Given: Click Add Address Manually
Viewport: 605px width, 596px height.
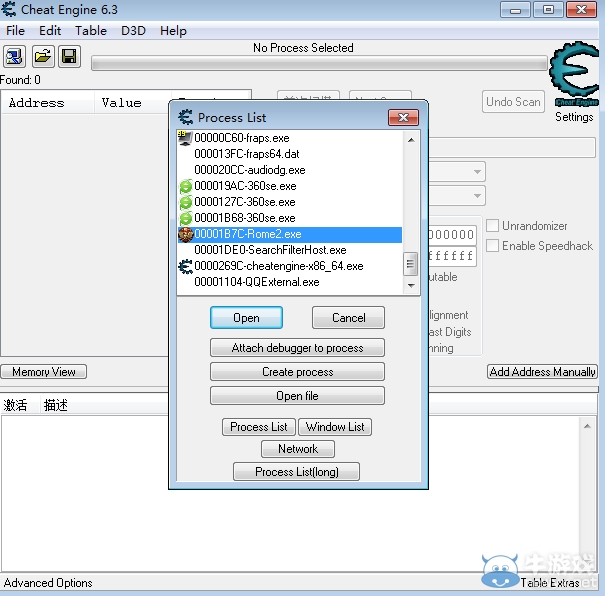Looking at the screenshot, I should tap(542, 371).
